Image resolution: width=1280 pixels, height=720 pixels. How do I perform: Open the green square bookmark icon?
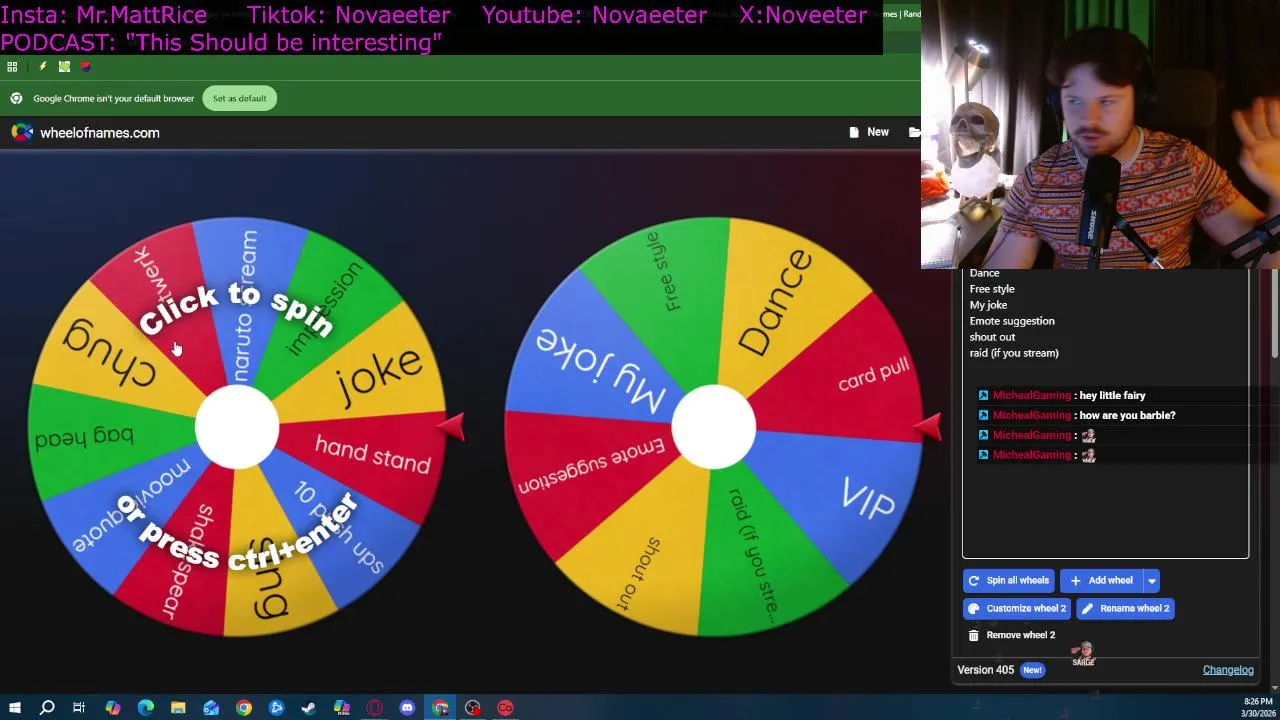64,67
